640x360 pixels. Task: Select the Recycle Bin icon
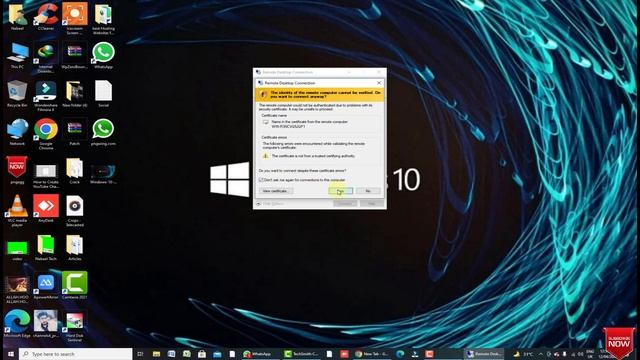pyautogui.click(x=17, y=93)
